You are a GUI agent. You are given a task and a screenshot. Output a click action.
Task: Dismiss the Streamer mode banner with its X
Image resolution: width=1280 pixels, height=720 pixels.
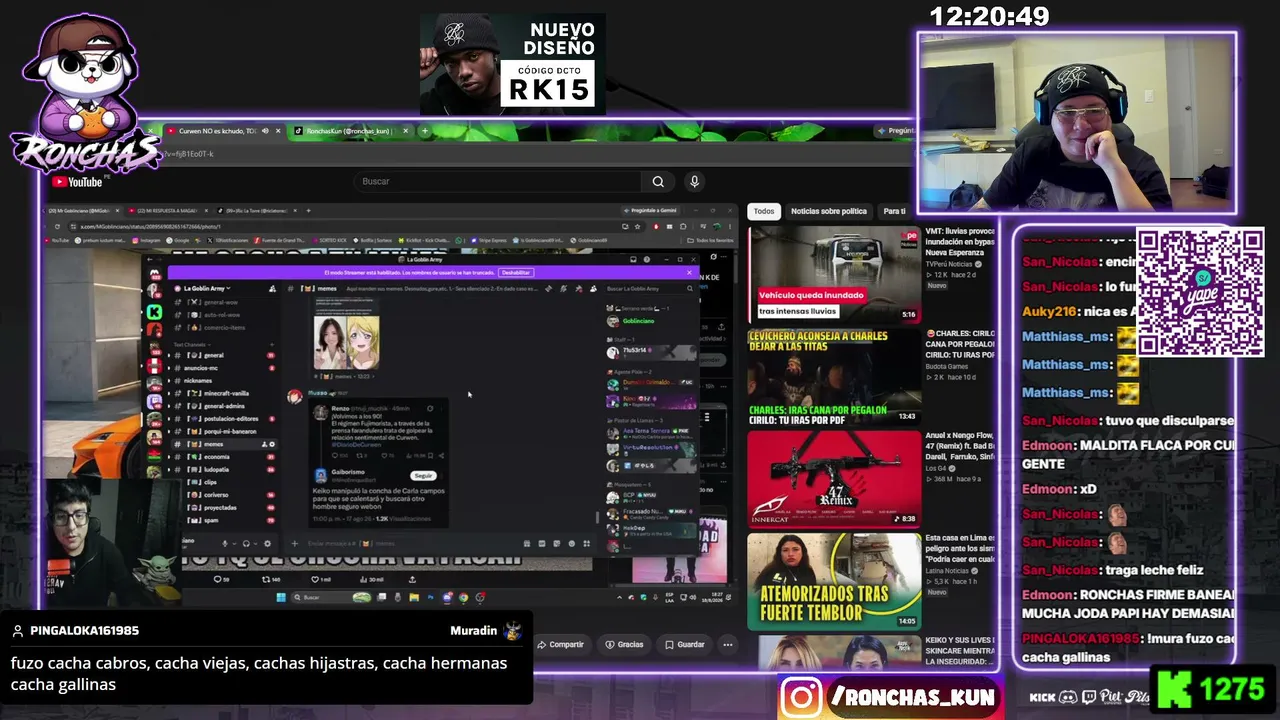(x=689, y=272)
